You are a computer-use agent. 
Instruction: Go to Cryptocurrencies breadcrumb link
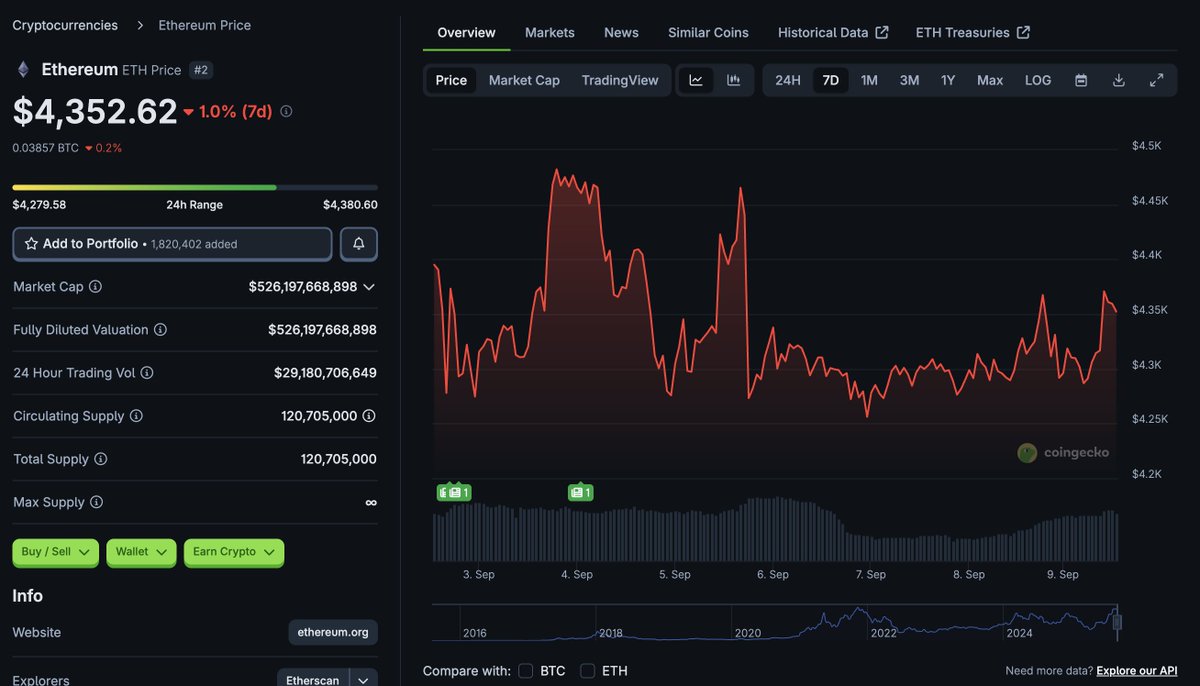click(x=65, y=25)
